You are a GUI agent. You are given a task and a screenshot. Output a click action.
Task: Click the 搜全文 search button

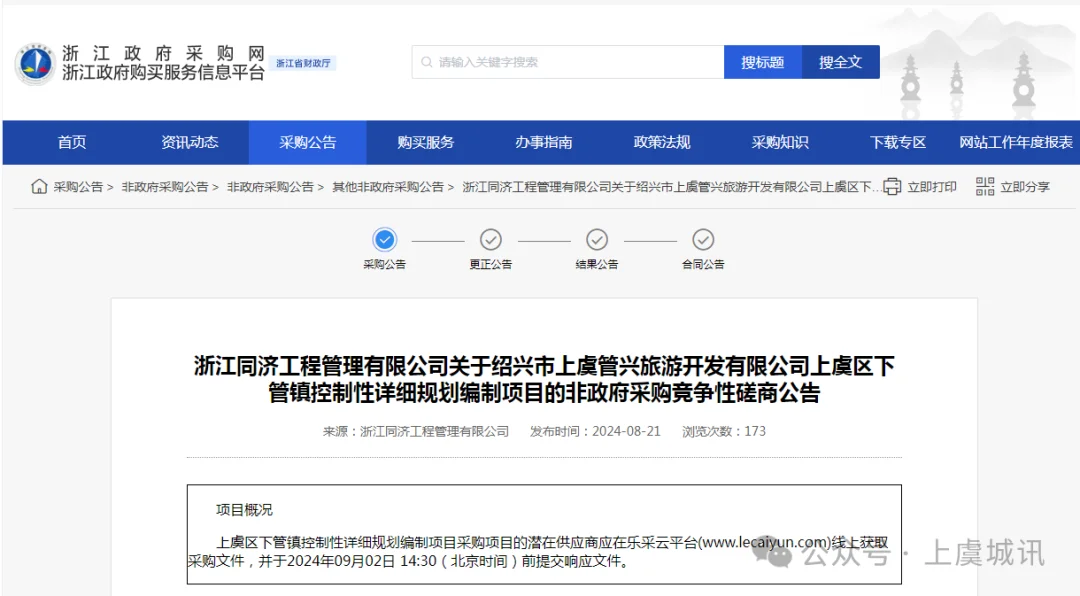(840, 62)
